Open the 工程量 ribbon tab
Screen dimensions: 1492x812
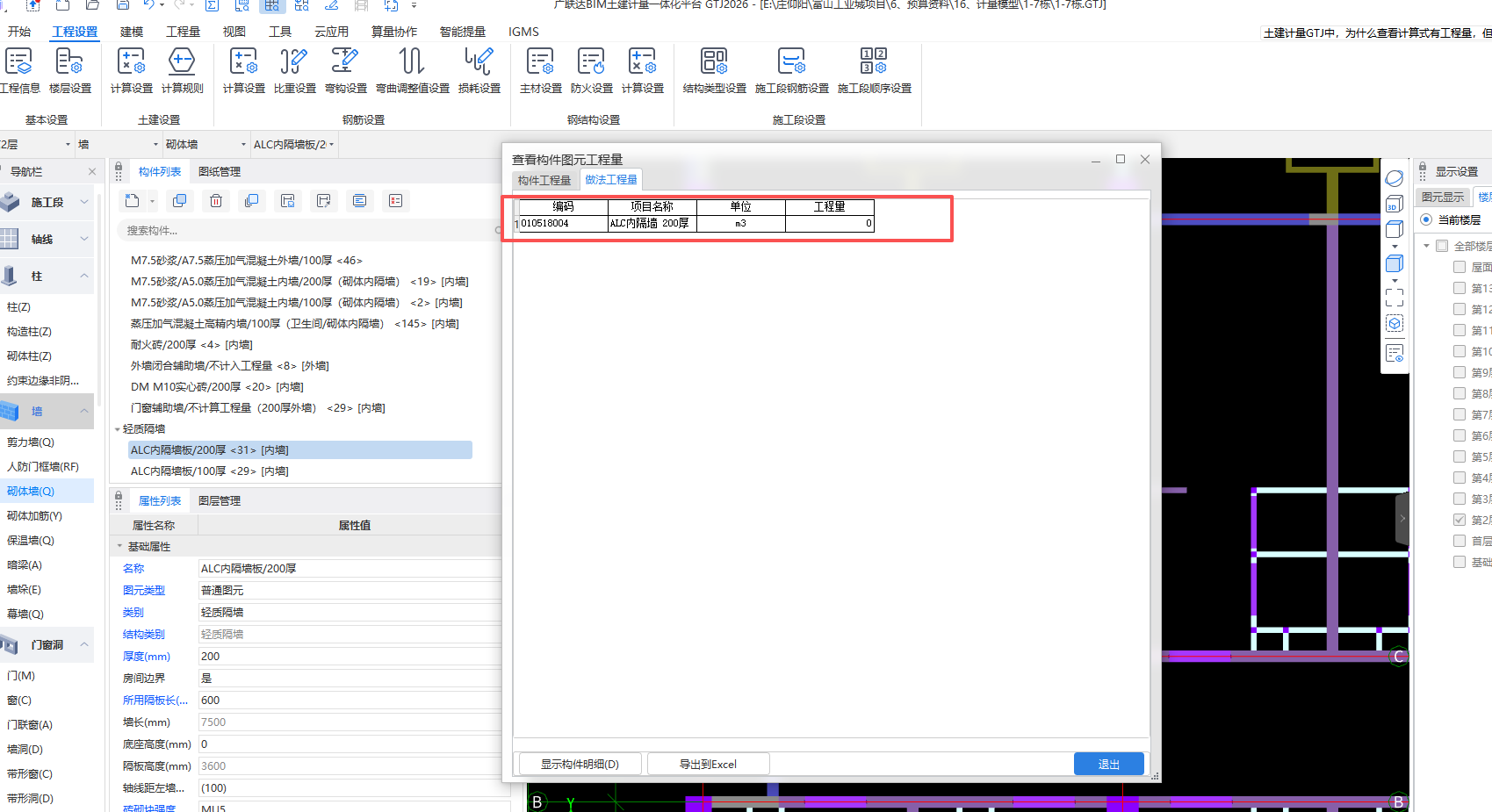(x=184, y=32)
